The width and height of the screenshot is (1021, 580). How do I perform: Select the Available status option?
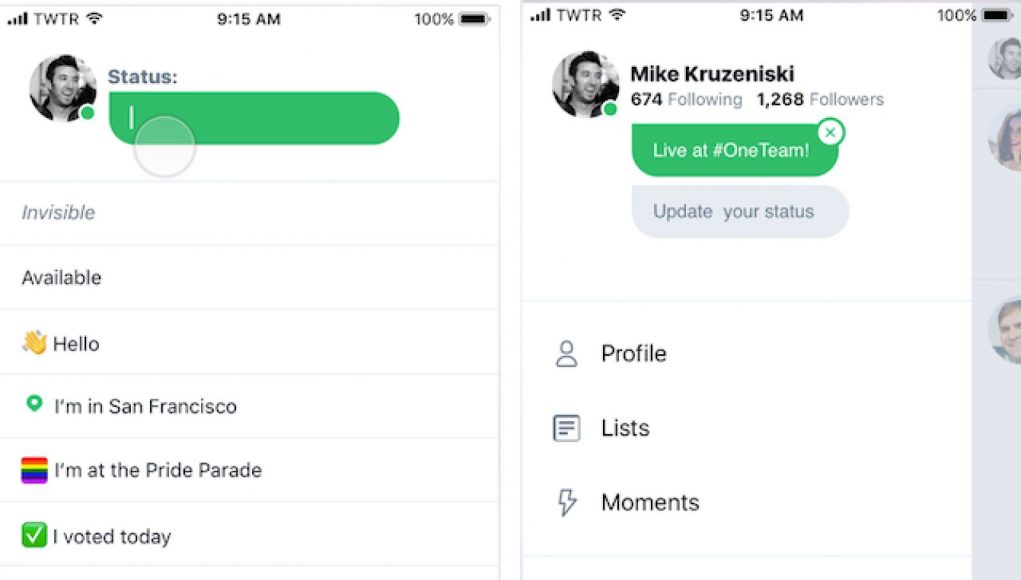click(249, 278)
